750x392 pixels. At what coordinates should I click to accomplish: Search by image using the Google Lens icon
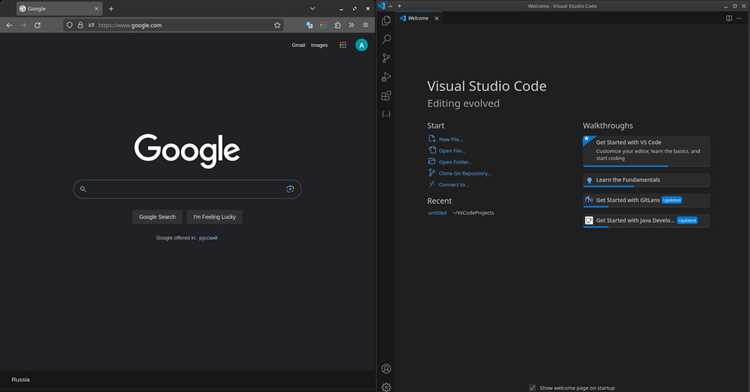pyautogui.click(x=290, y=189)
